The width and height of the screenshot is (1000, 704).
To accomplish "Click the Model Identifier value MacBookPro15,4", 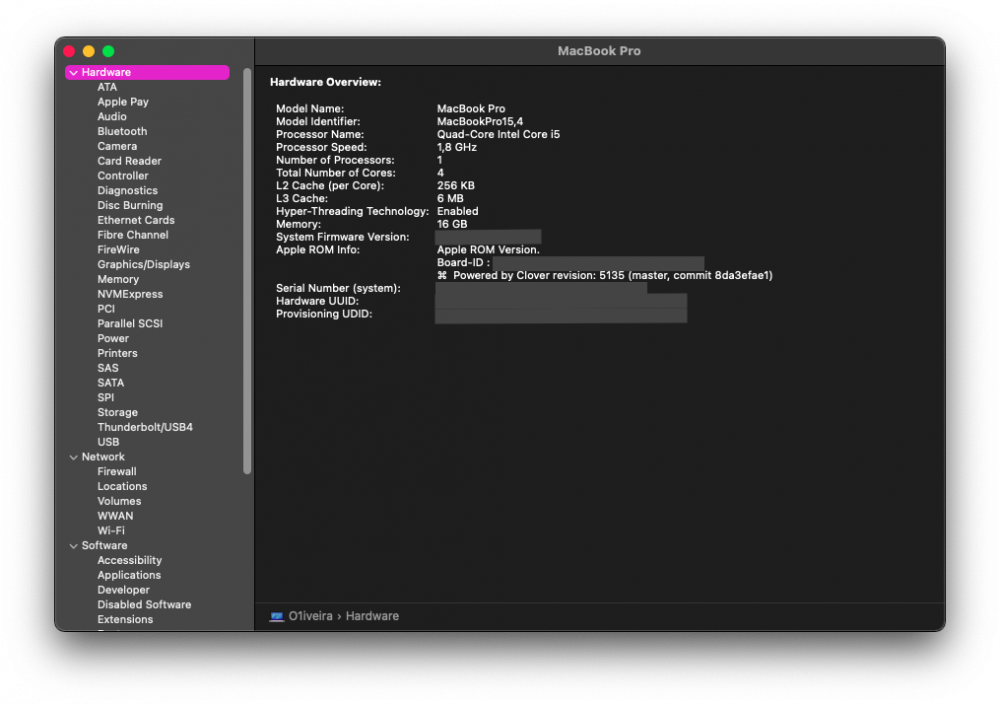I will 480,122.
